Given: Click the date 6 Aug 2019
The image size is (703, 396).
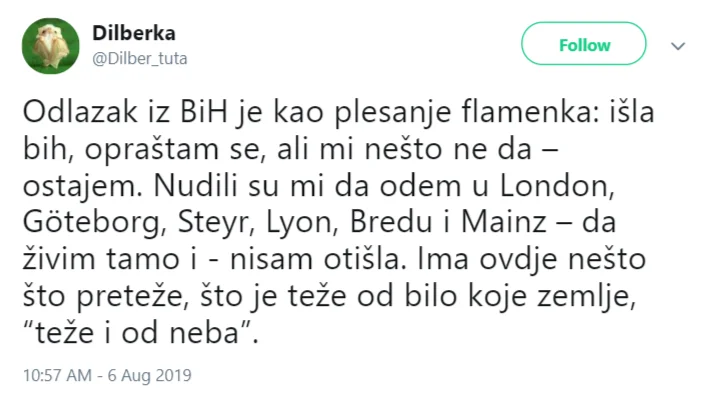Looking at the screenshot, I should point(149,375).
